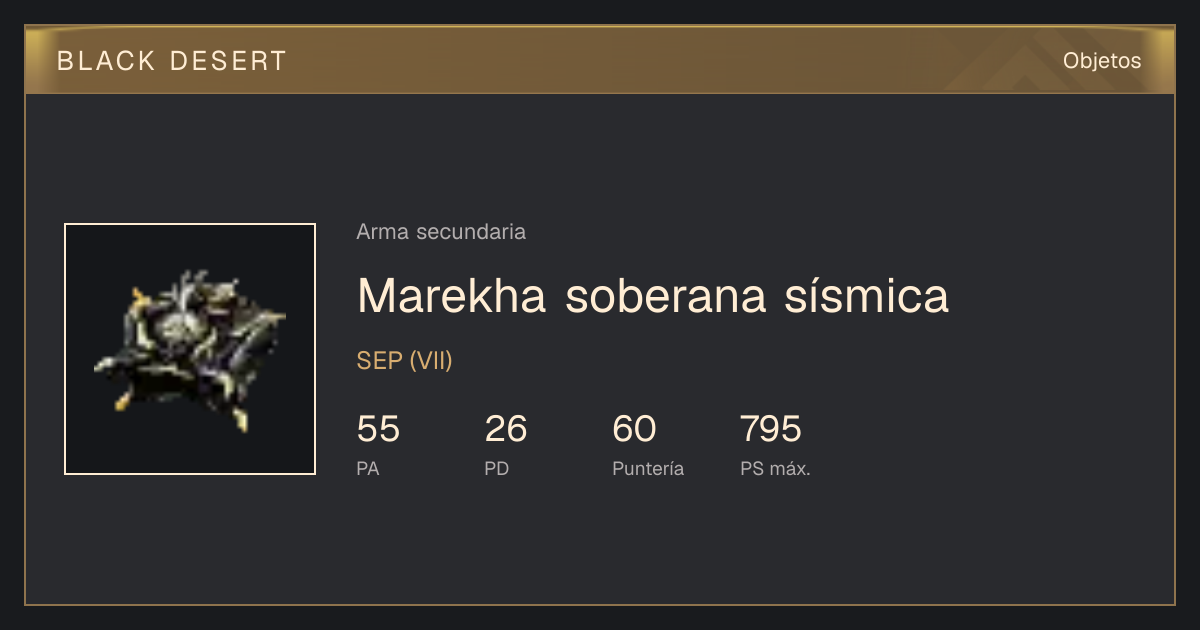
Task: Select the Puntería stat label
Action: [x=648, y=469]
